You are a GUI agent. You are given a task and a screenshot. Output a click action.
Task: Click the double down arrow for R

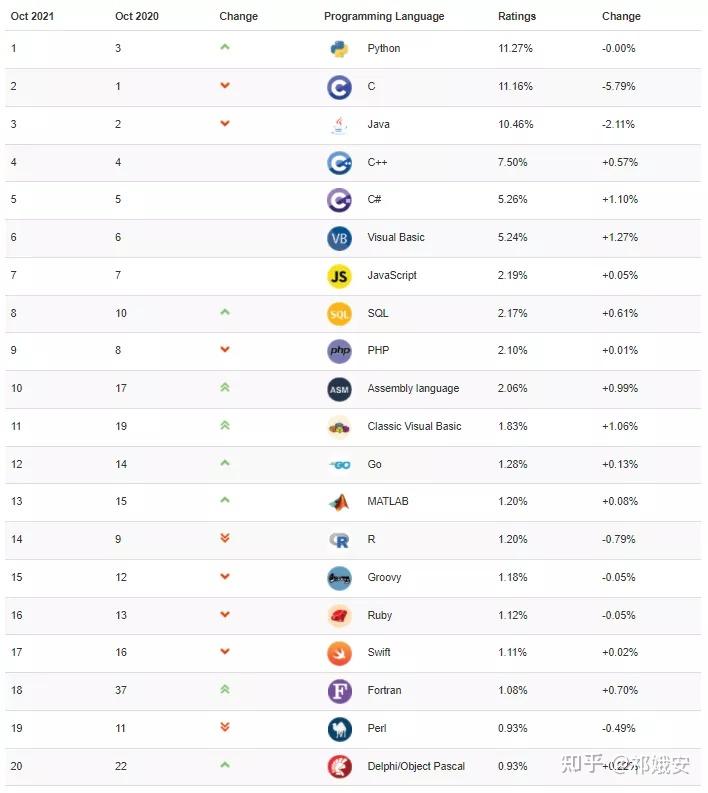click(x=225, y=538)
